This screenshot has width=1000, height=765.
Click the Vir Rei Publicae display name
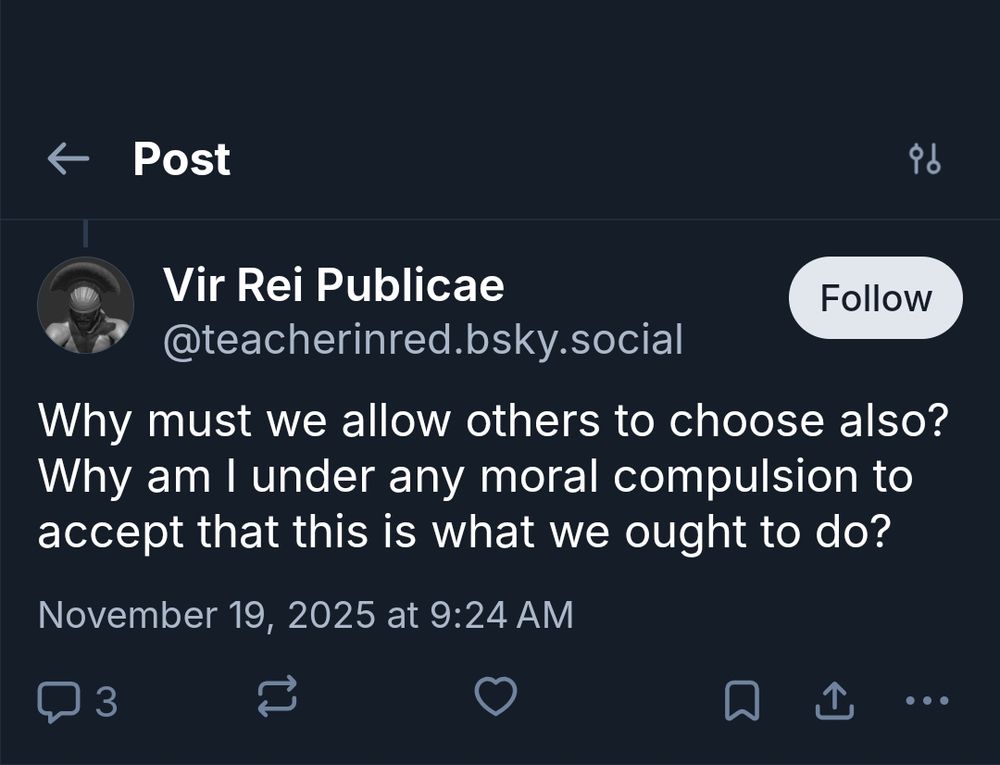[x=334, y=287]
